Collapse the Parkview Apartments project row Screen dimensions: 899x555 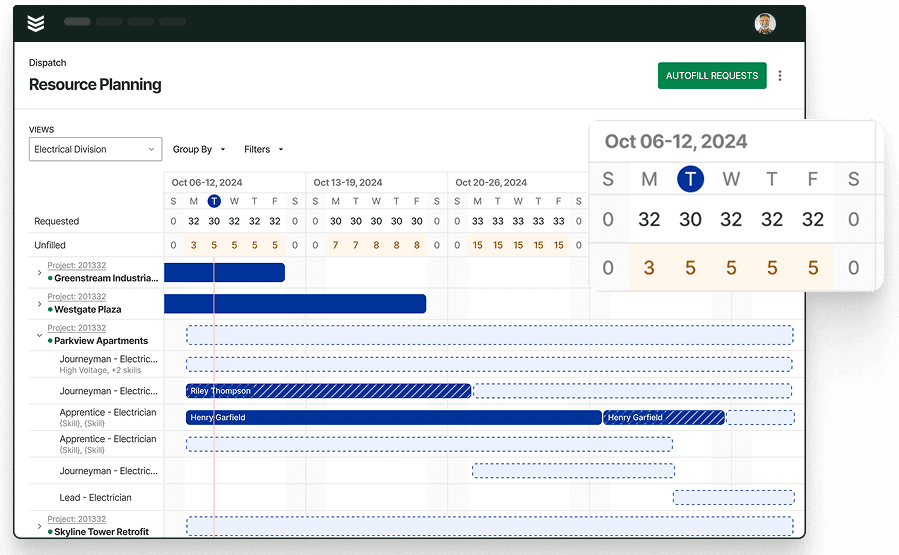click(39, 335)
